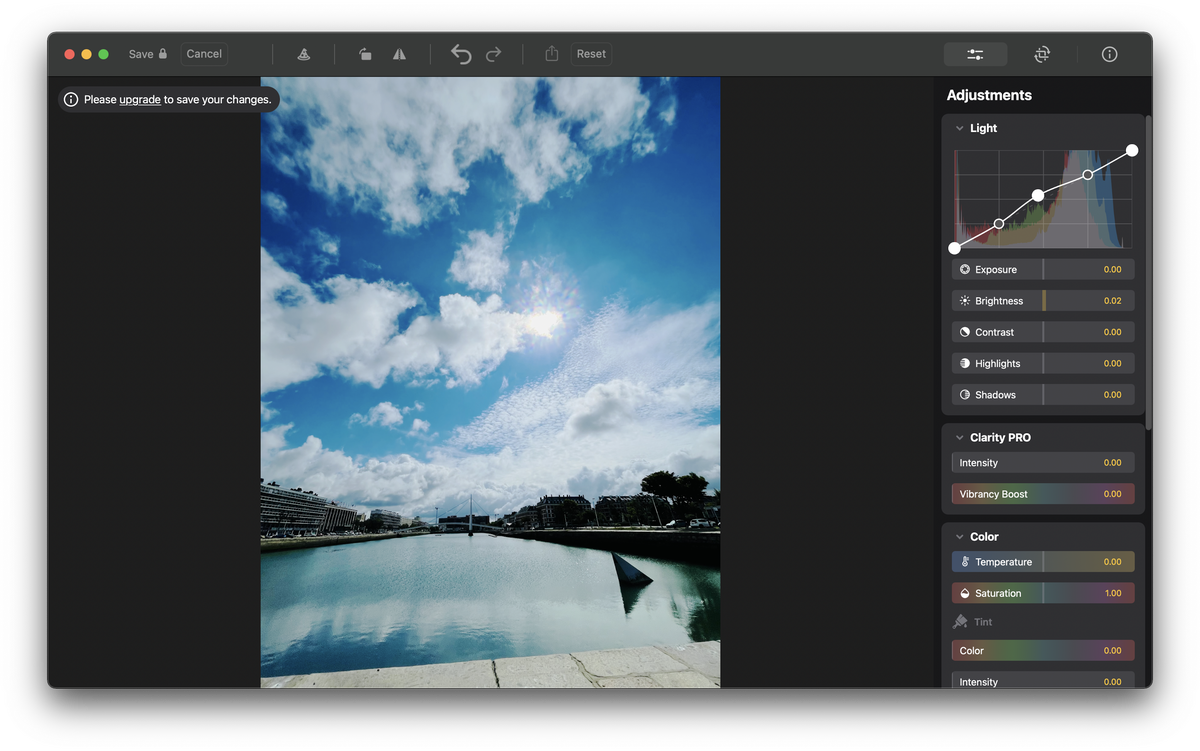Click the Brightness slider

point(1043,300)
